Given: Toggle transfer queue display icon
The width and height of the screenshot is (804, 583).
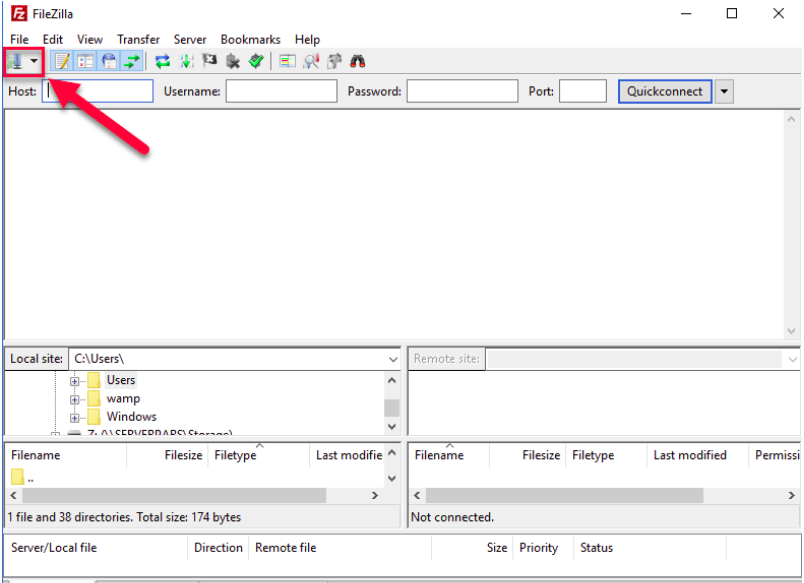Looking at the screenshot, I should pyautogui.click(x=131, y=62).
